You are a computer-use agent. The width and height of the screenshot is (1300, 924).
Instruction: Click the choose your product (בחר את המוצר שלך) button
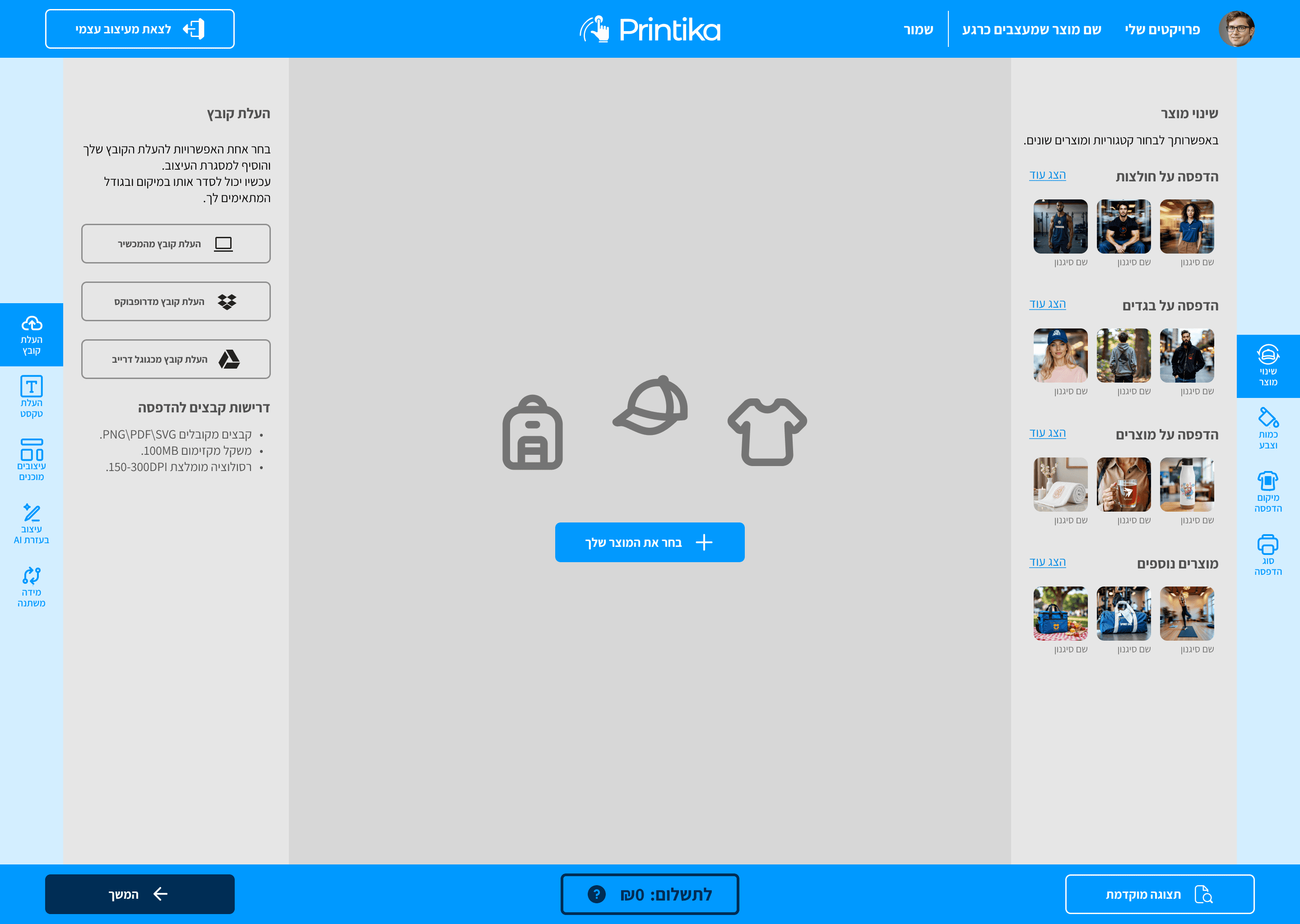pos(650,542)
